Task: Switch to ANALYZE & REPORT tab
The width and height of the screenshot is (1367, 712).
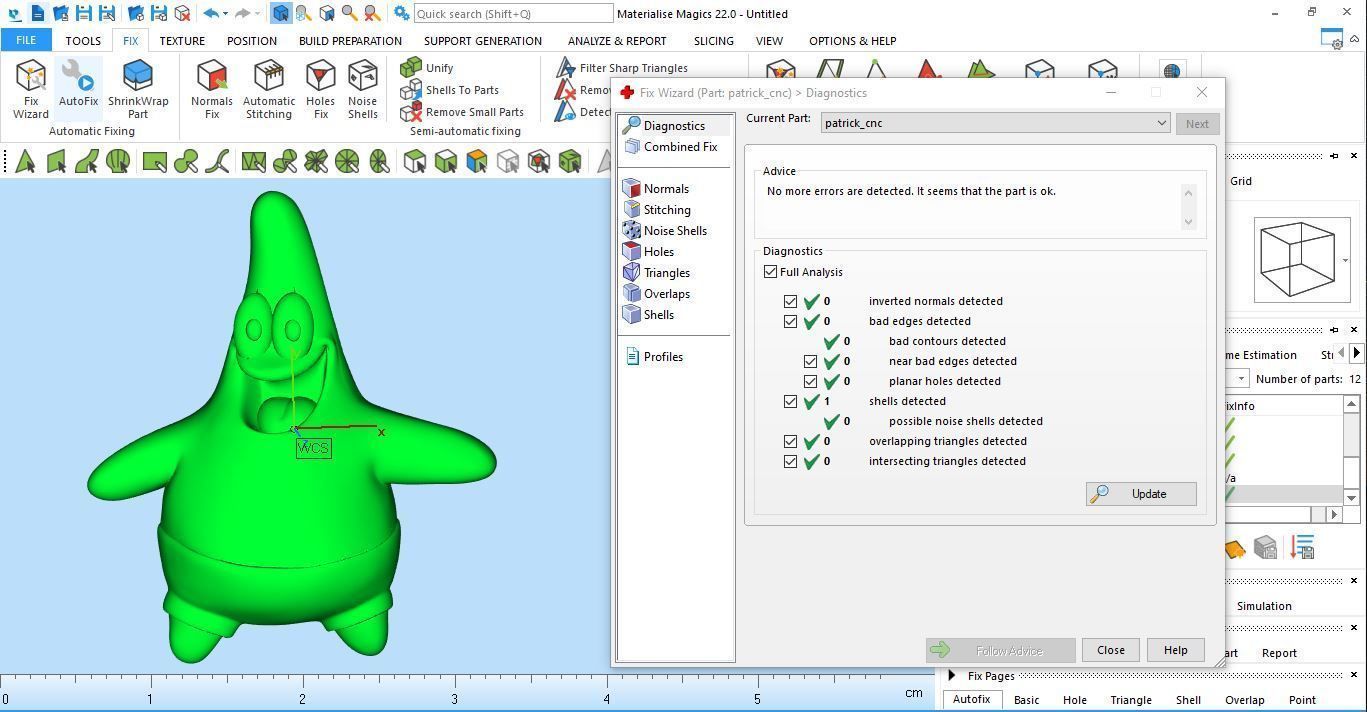Action: tap(617, 41)
